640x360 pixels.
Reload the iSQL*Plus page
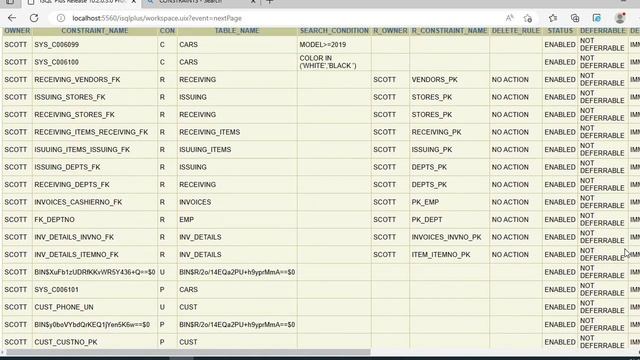[34, 18]
